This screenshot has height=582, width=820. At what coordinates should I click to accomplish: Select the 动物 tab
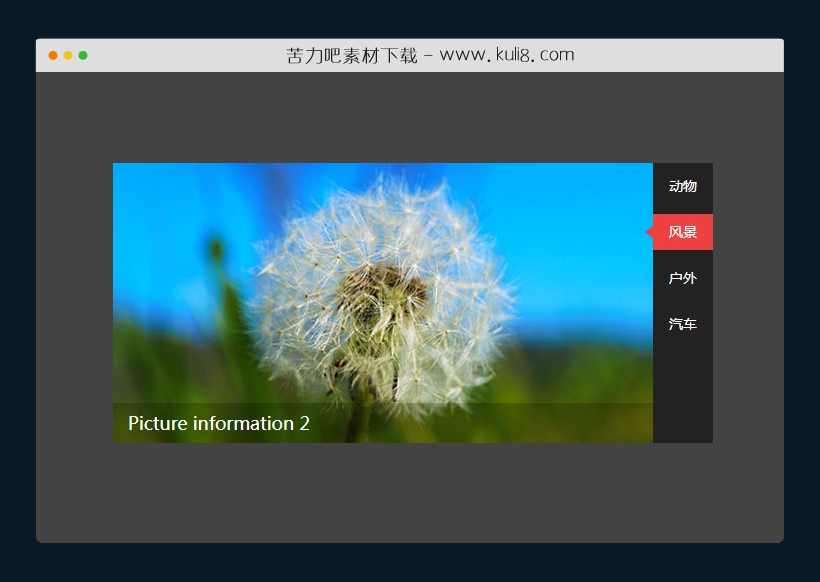pos(682,186)
